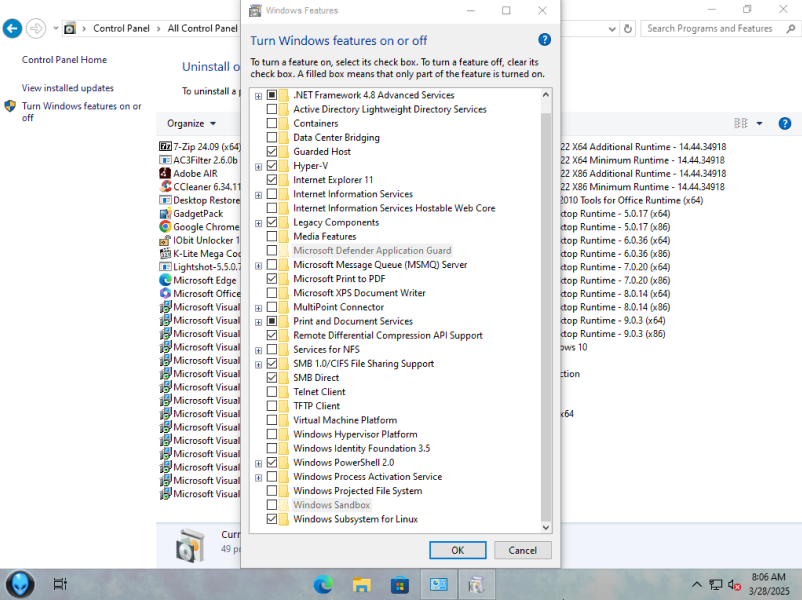Select Desktop Restore program entry
Screen dimensions: 802x600
click(x=200, y=200)
